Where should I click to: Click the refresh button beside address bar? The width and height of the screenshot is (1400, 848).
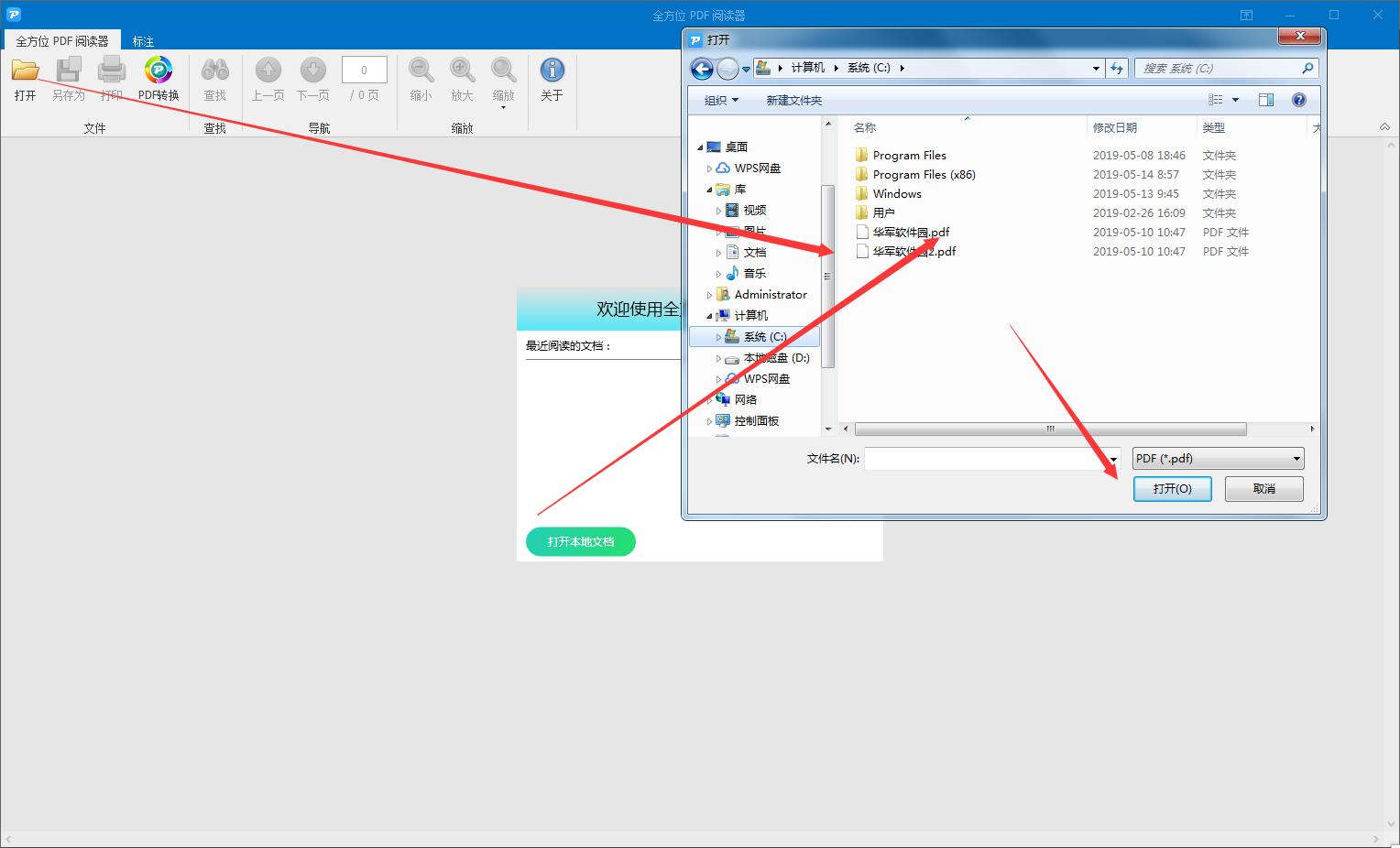coord(1117,68)
